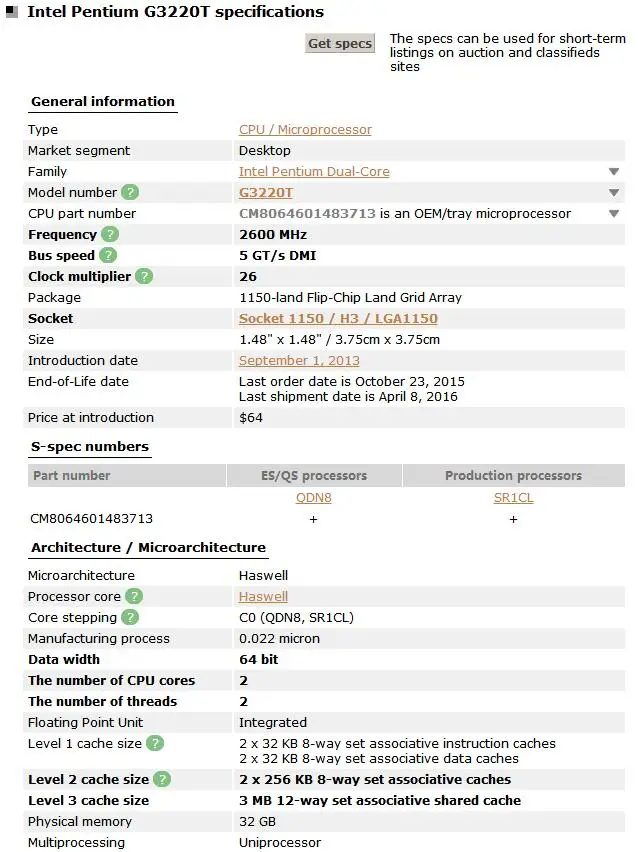Follow the Intel Pentium Dual-Core link
Viewport: 638px width, 852px height.
[314, 172]
